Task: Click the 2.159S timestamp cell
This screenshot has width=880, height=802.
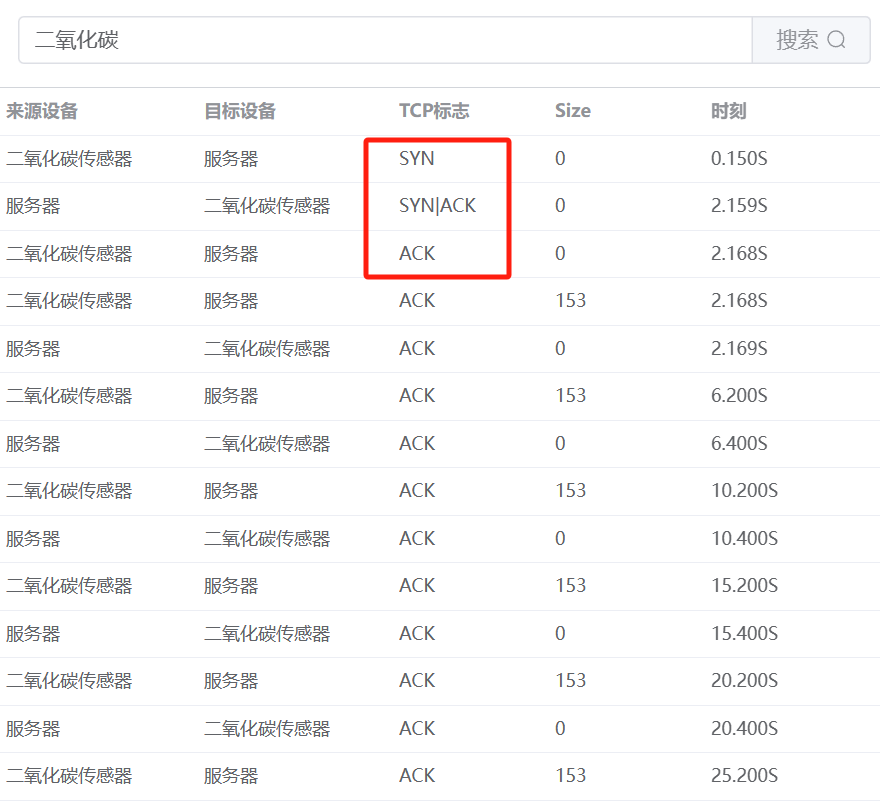Action: click(x=739, y=206)
